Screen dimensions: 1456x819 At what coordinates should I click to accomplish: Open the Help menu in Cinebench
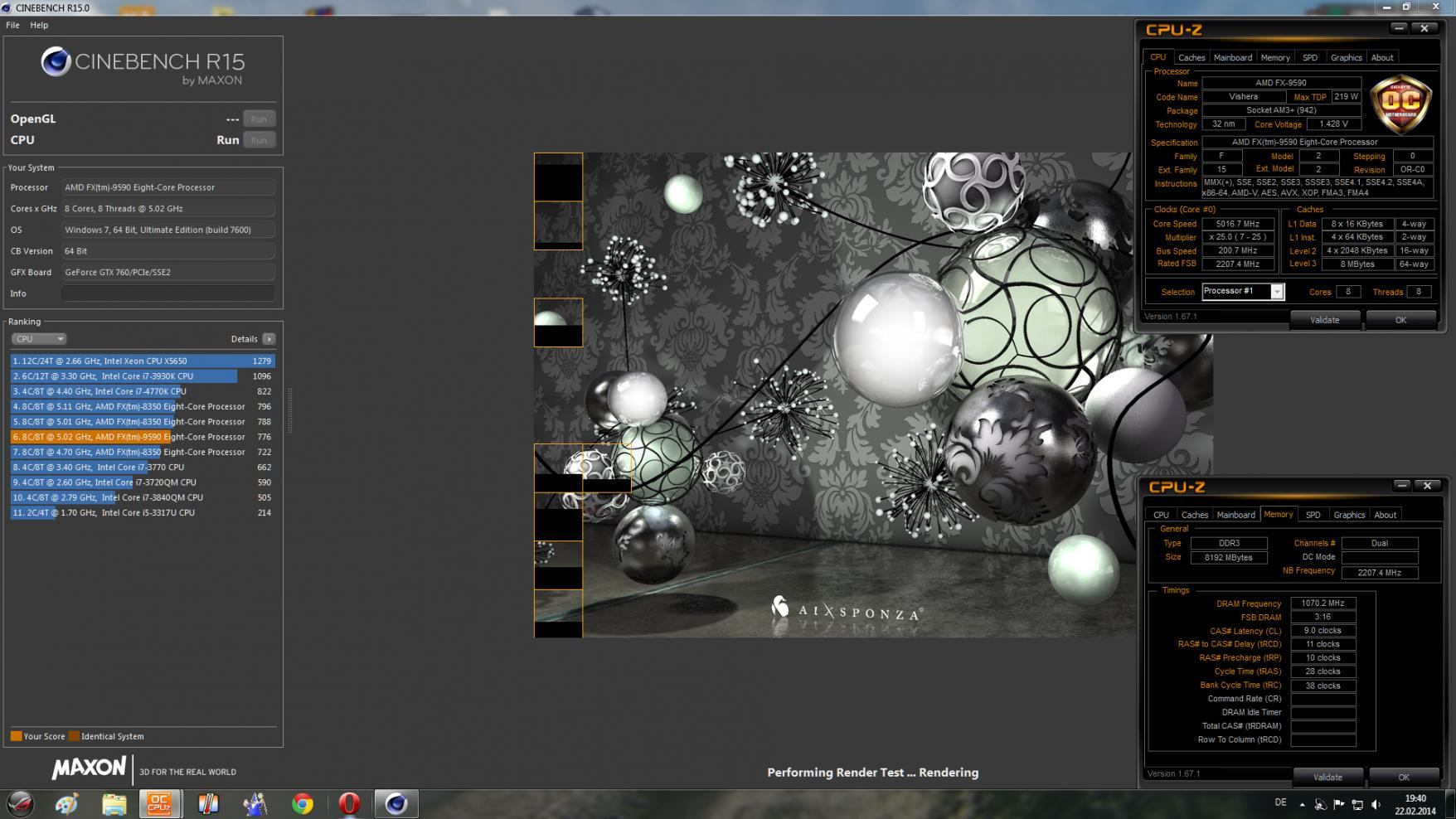[39, 25]
